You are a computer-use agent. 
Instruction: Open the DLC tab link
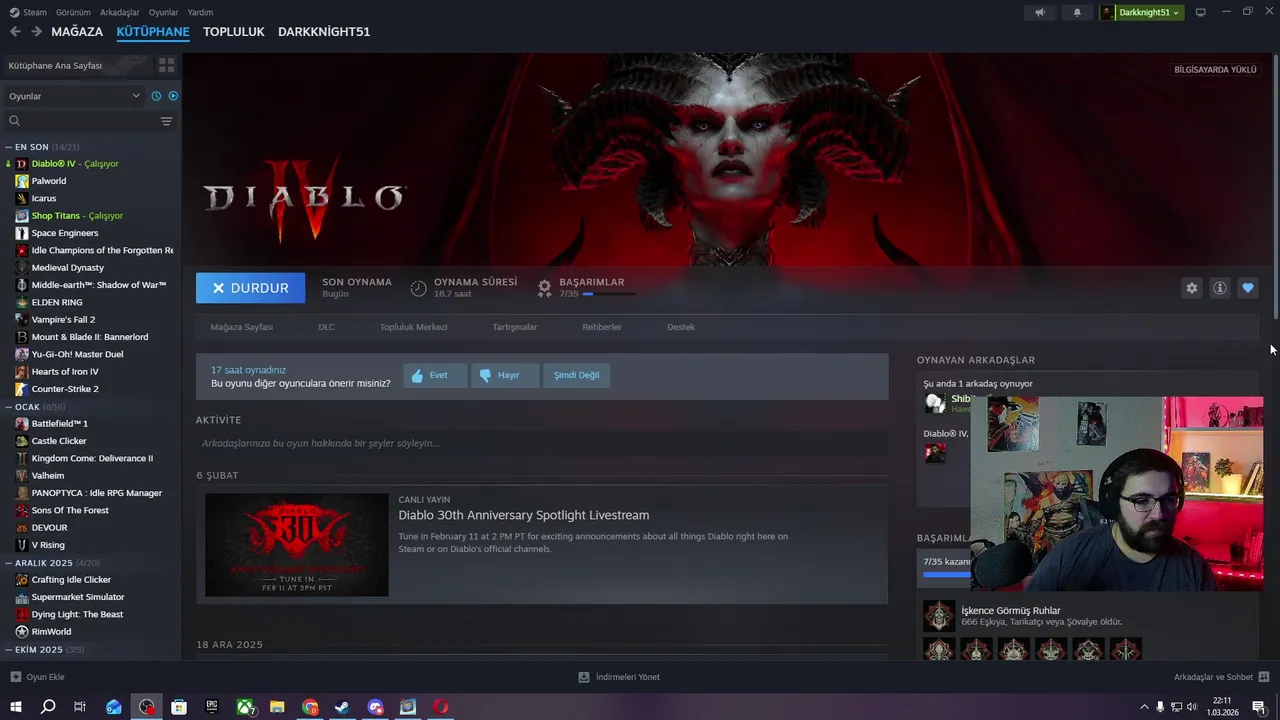pyautogui.click(x=326, y=327)
